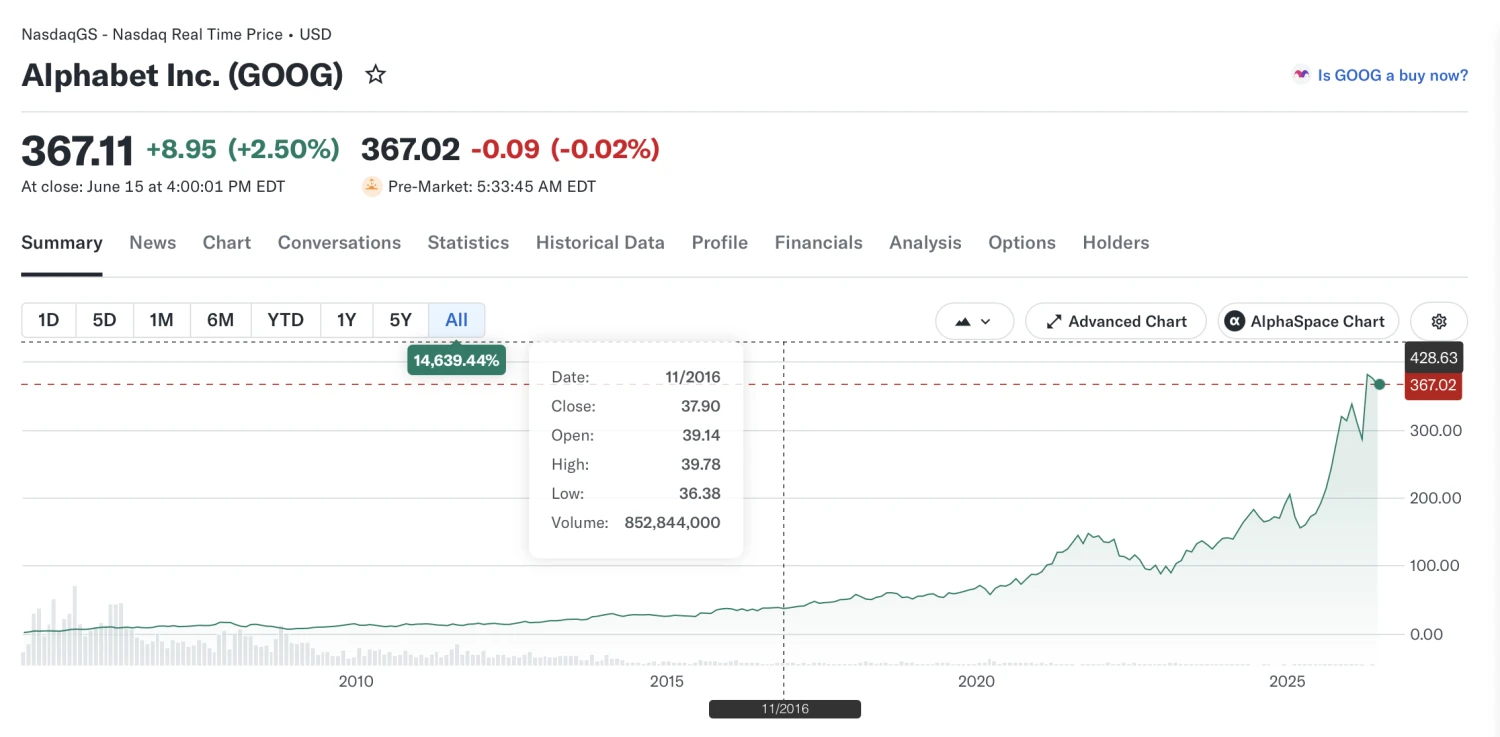Image resolution: width=1500 pixels, height=737 pixels.
Task: Select the 6M time range
Action: [x=220, y=320]
